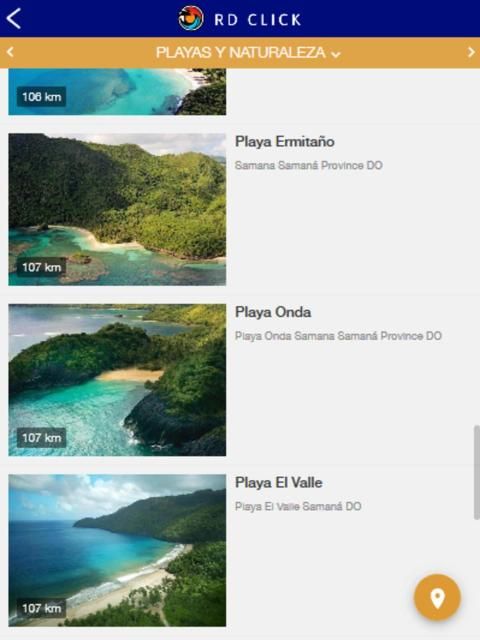Click the 107 km badge on Playa Onda
The height and width of the screenshot is (640, 480).
[41, 438]
